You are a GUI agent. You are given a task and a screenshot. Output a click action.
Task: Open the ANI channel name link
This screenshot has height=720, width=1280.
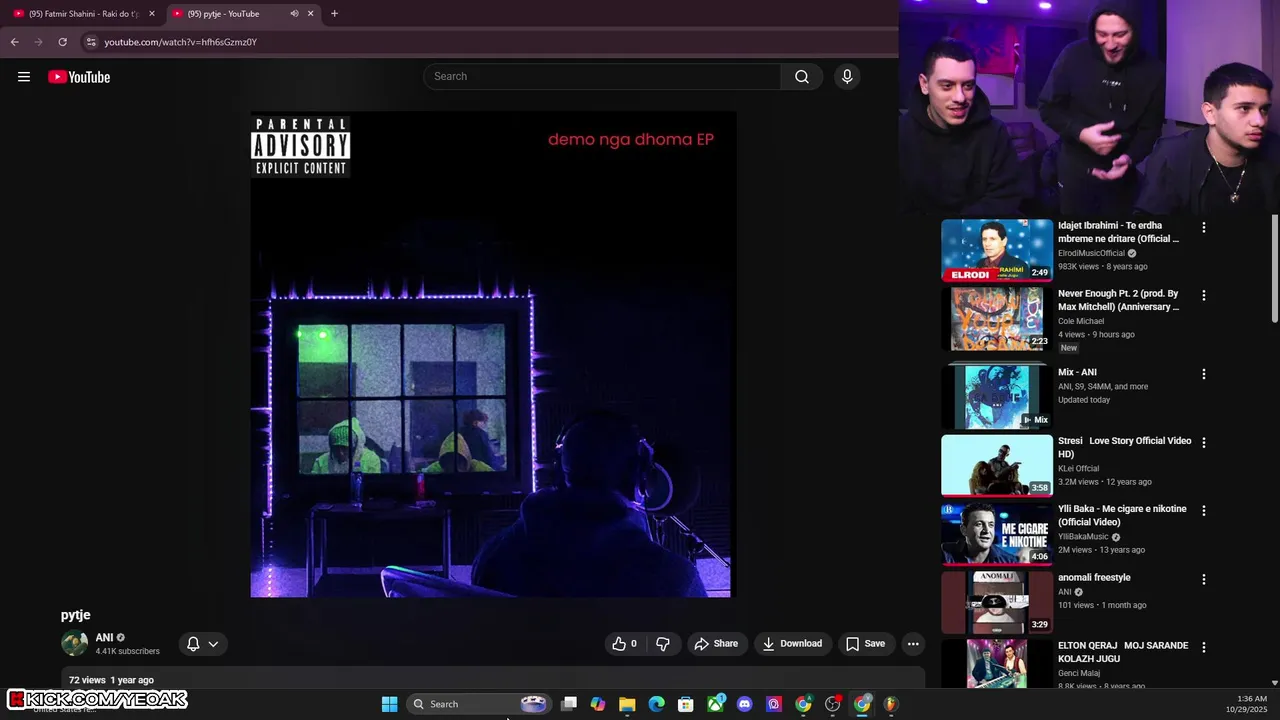104,637
